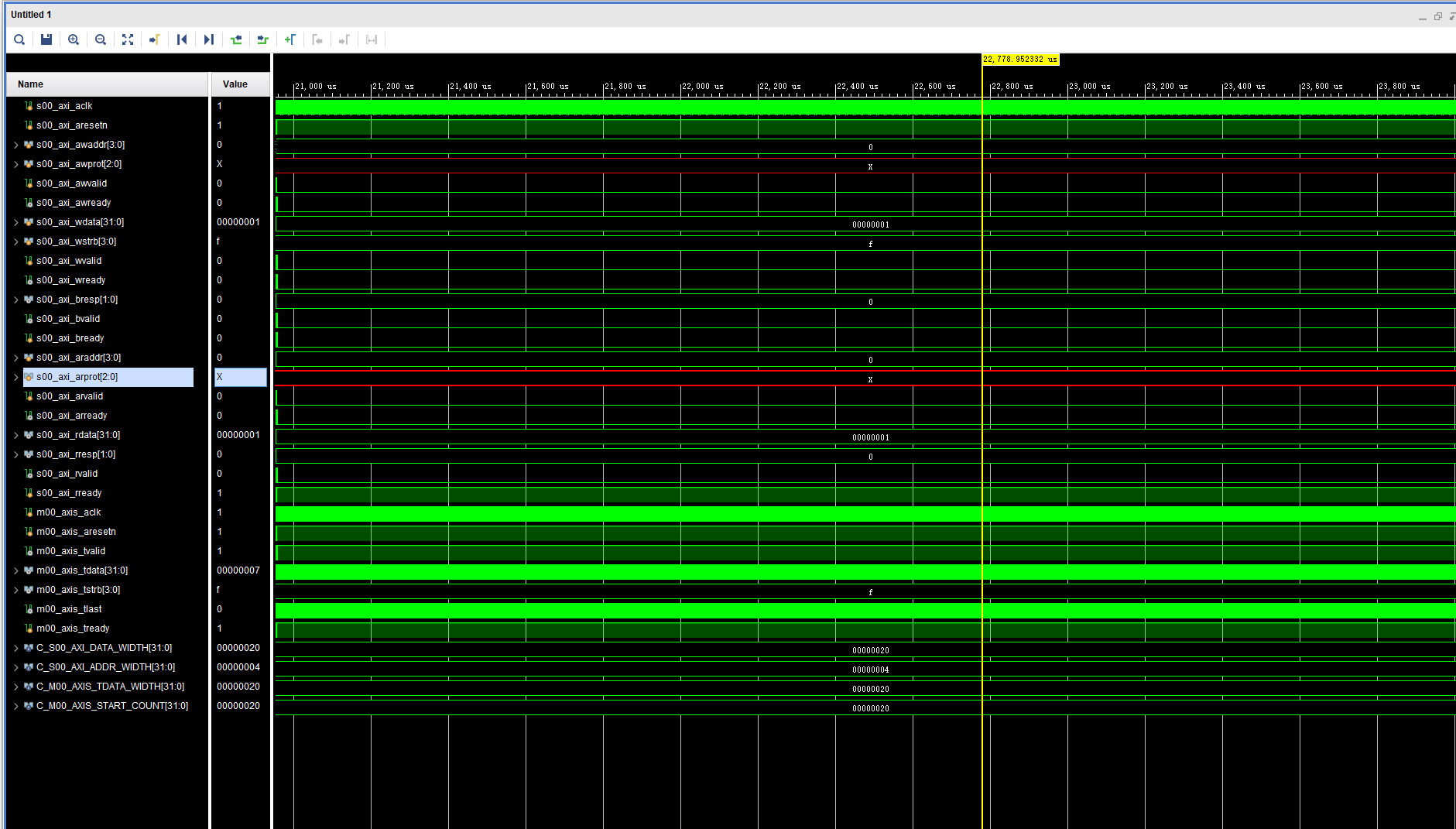This screenshot has width=1456, height=829.
Task: Add a new marker
Action: (x=290, y=39)
